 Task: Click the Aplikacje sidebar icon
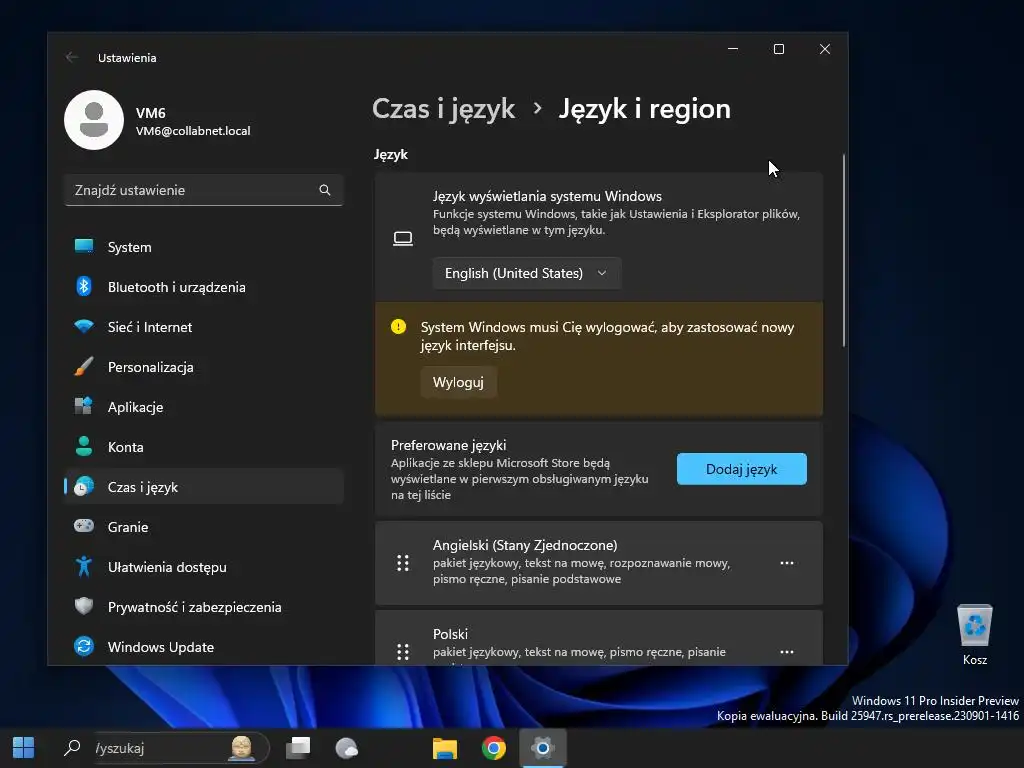(84, 406)
